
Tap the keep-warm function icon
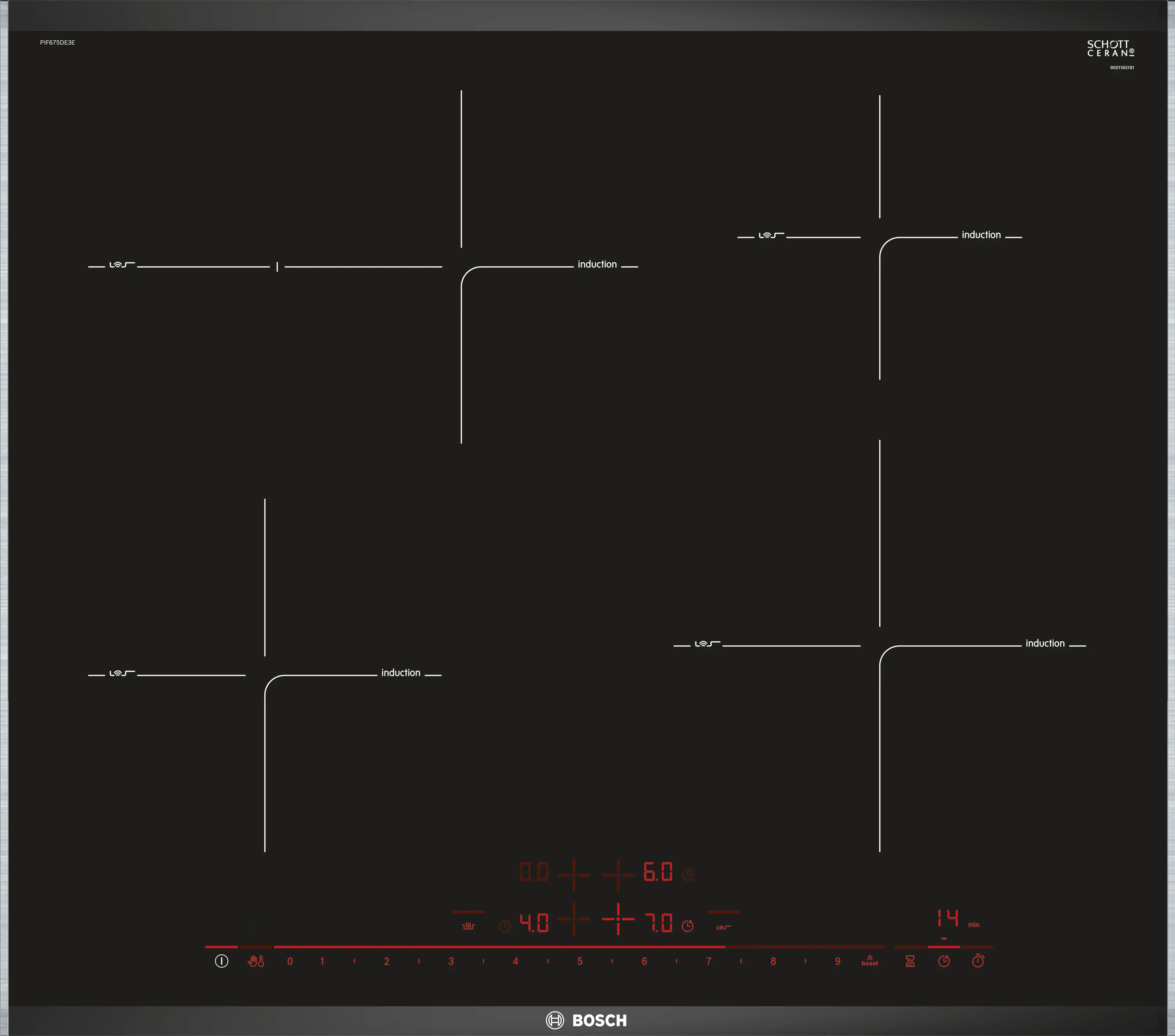tap(468, 926)
